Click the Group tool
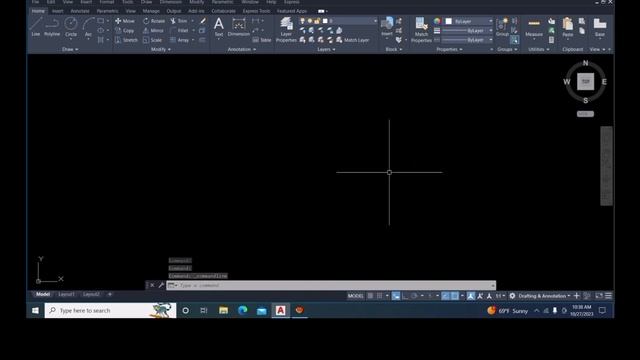Image resolution: width=640 pixels, height=360 pixels. (x=502, y=27)
